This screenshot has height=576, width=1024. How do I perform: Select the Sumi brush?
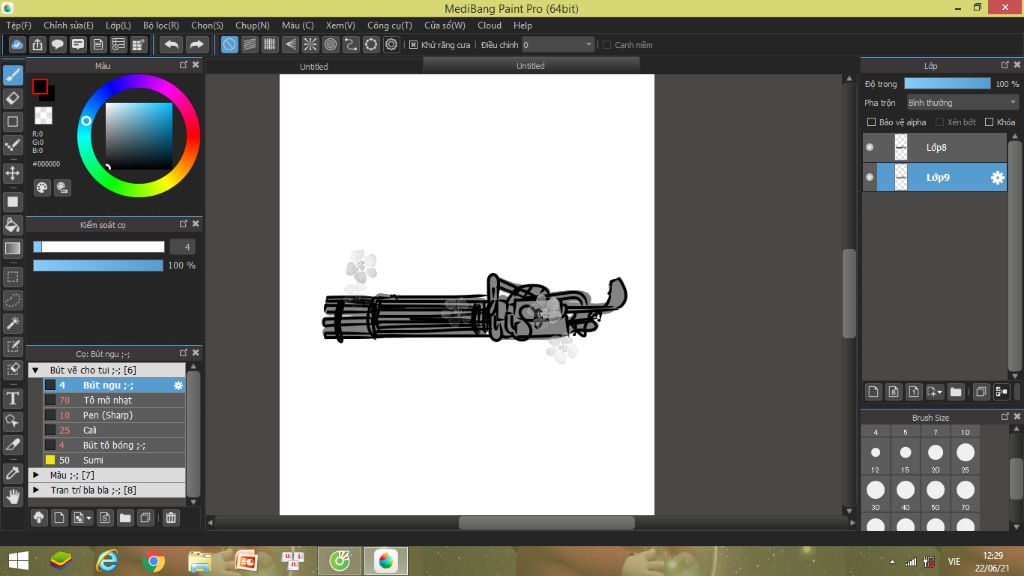(x=114, y=460)
